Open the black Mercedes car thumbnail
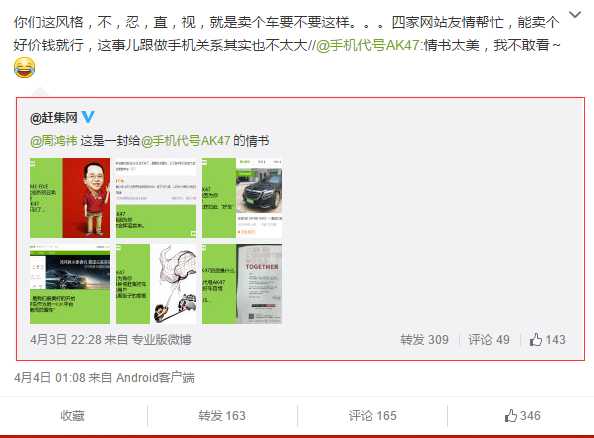594x438 pixels. (x=242, y=198)
